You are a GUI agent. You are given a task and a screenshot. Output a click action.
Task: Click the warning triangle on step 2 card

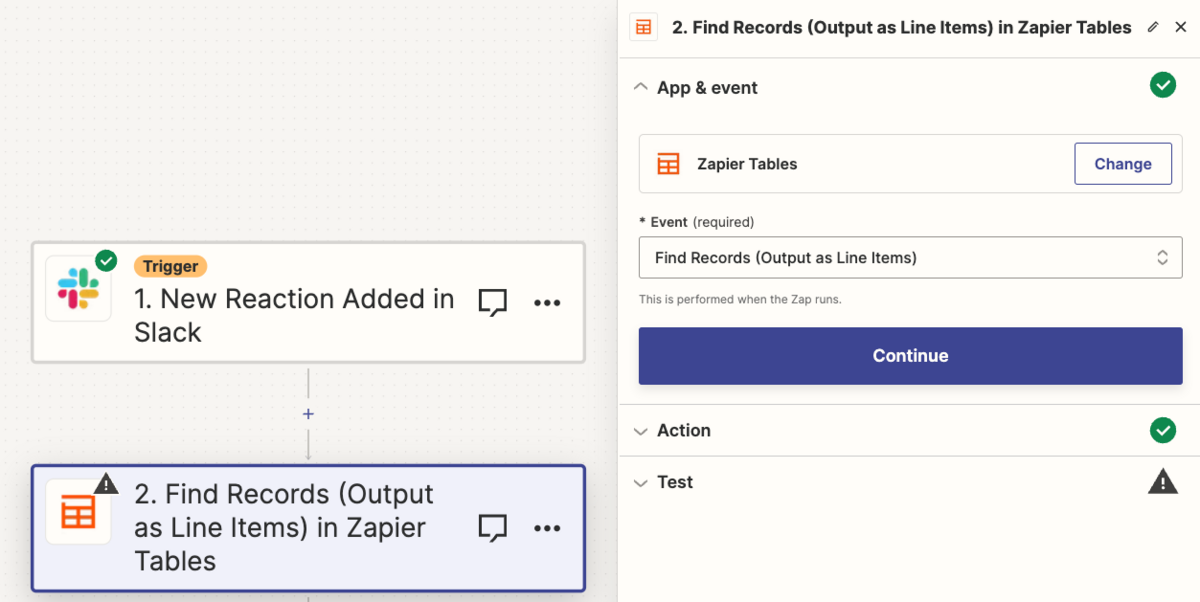[x=106, y=483]
